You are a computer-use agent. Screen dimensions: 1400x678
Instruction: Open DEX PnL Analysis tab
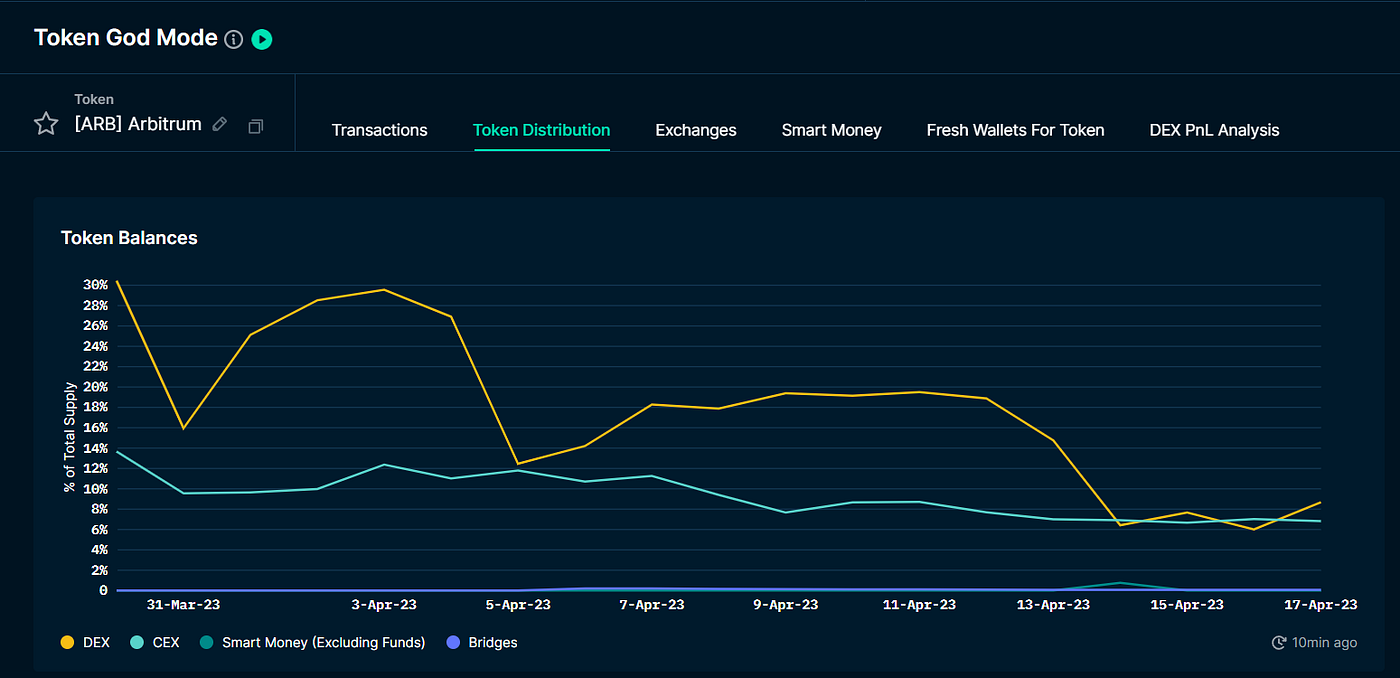[x=1214, y=130]
